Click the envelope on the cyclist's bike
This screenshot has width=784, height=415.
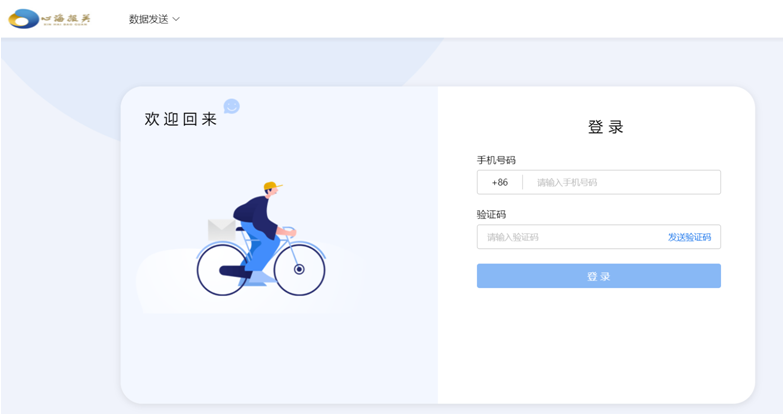[x=220, y=229]
